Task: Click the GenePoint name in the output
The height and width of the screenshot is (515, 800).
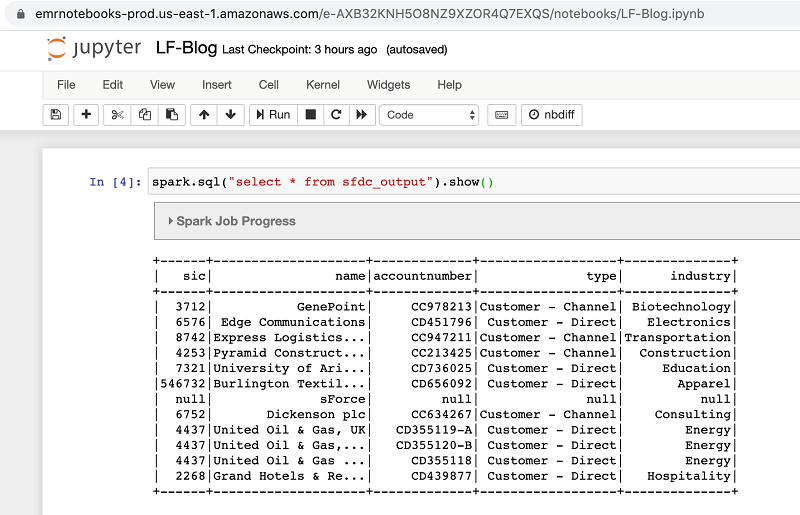Action: pyautogui.click(x=331, y=307)
